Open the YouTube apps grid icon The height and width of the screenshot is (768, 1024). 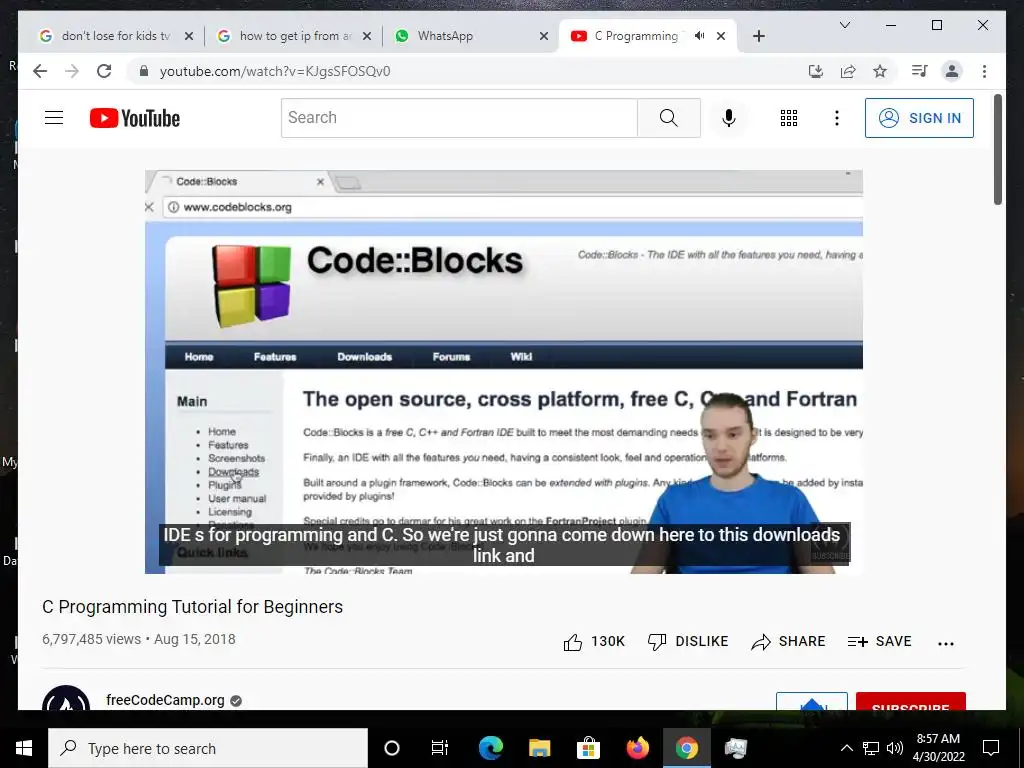[x=788, y=118]
